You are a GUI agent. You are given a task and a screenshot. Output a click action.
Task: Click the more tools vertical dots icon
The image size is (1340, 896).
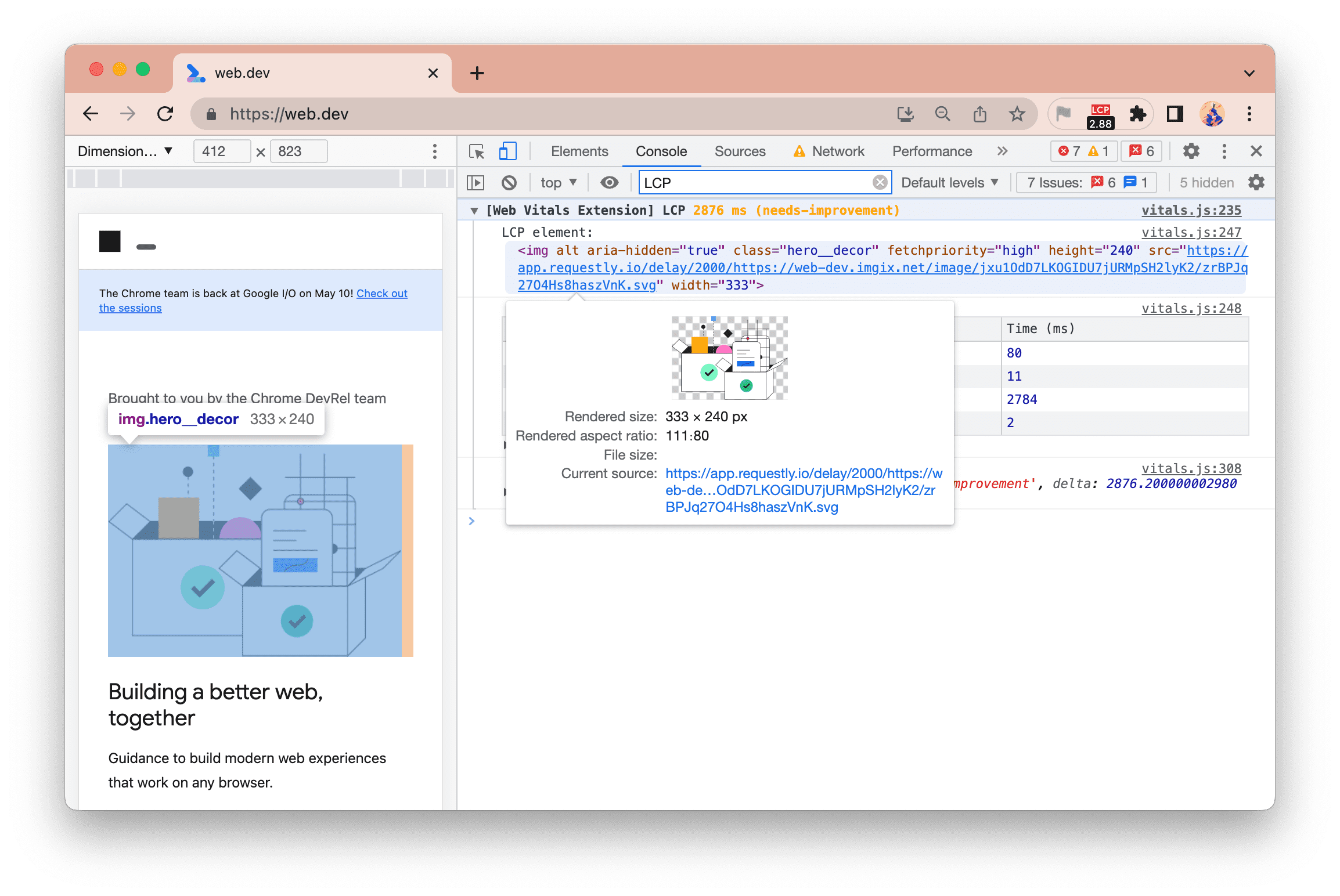point(1225,151)
